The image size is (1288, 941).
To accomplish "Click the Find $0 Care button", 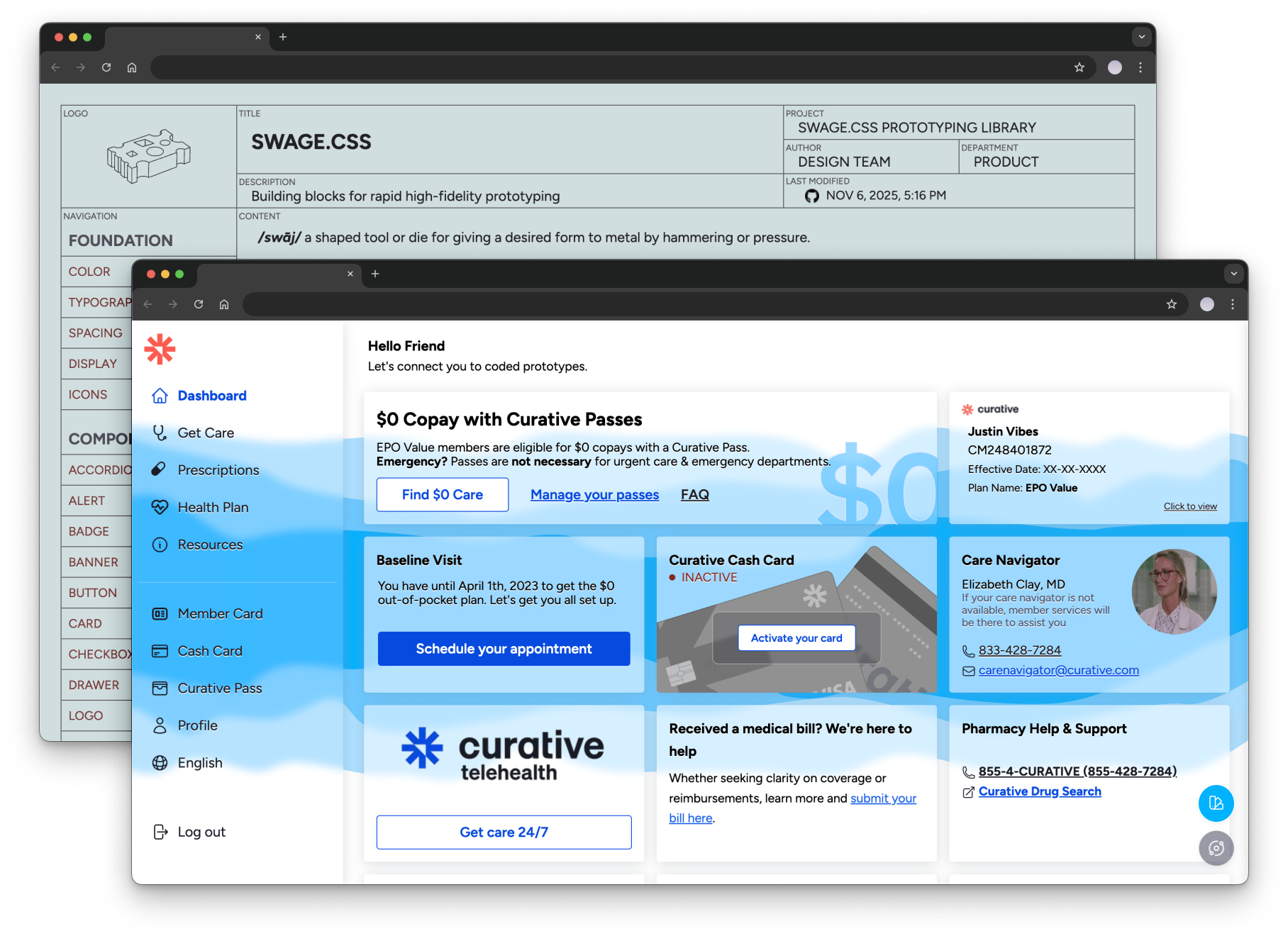I will point(443,494).
